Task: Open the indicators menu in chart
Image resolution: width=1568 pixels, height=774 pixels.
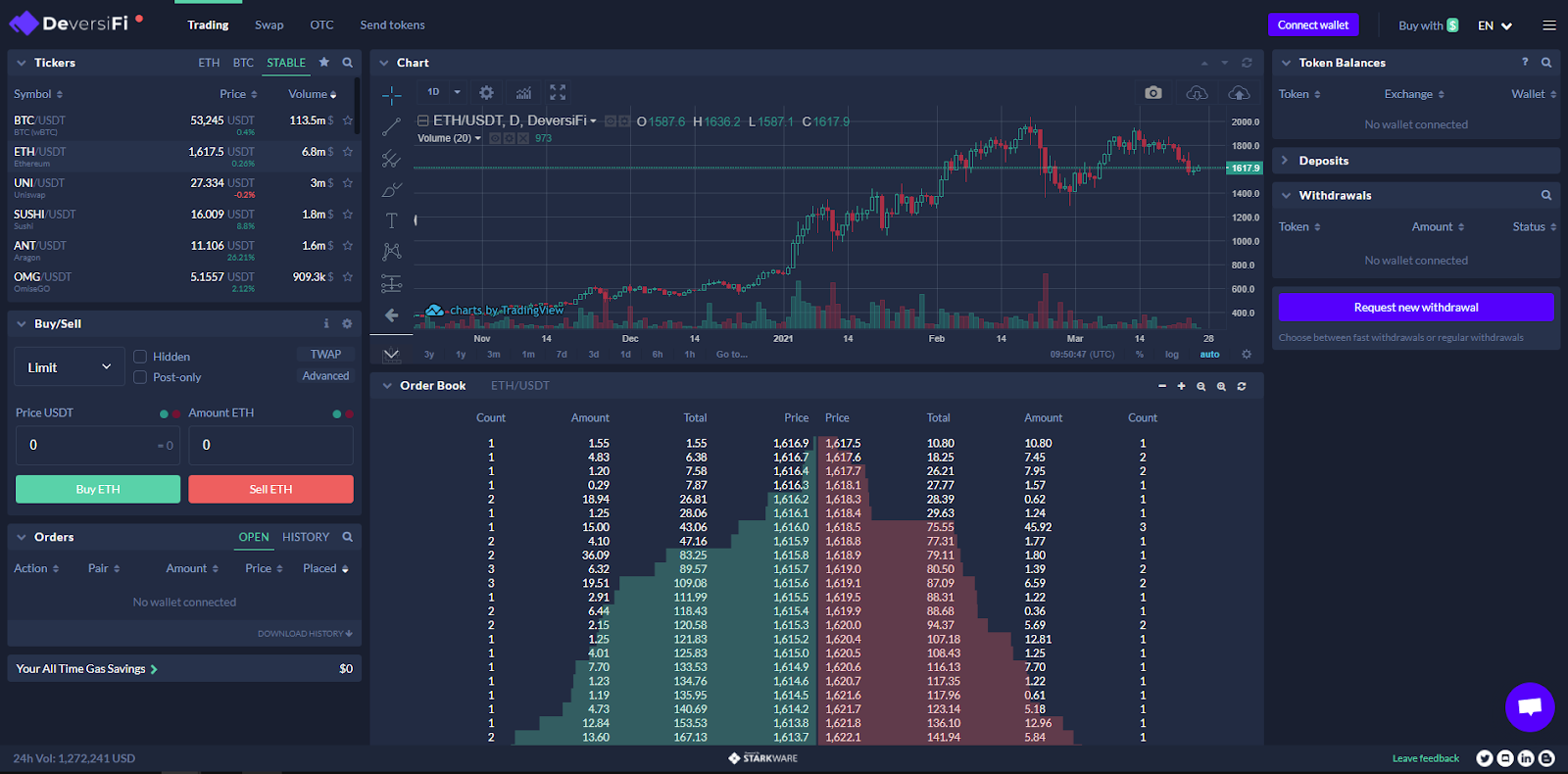Action: (x=523, y=92)
